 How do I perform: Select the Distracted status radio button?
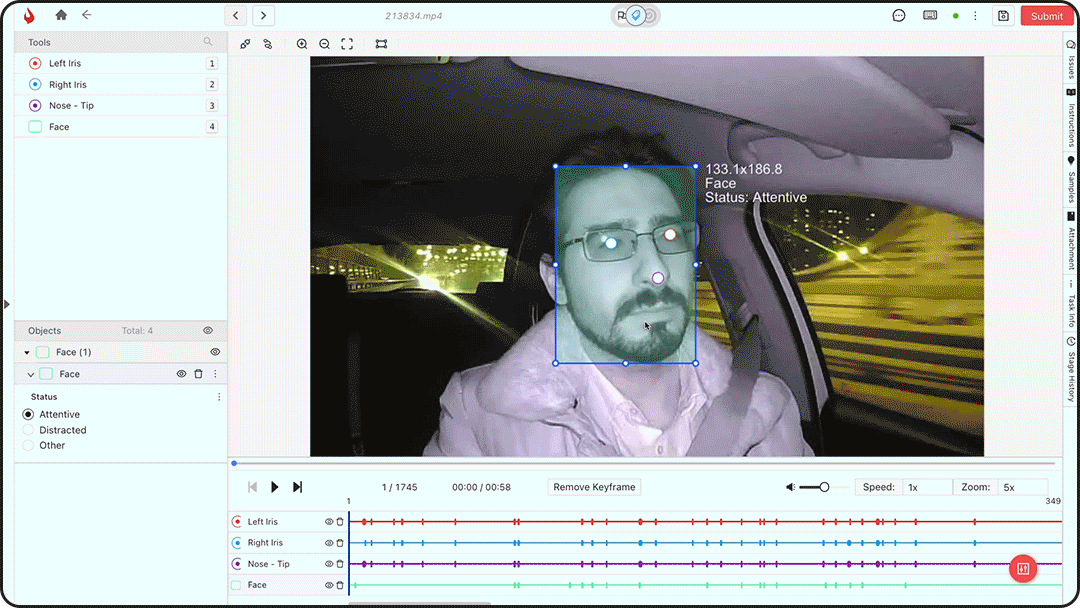(x=28, y=430)
